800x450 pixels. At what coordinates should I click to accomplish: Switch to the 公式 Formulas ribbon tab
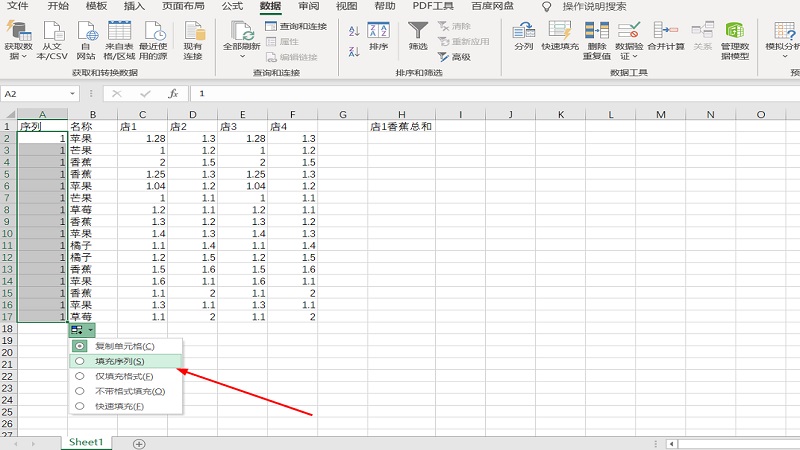tap(232, 6)
